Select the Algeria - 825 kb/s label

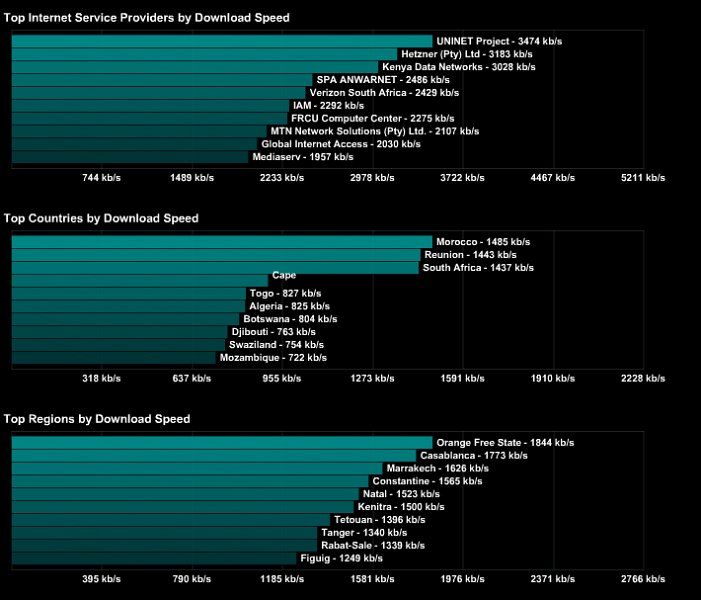[x=289, y=306]
